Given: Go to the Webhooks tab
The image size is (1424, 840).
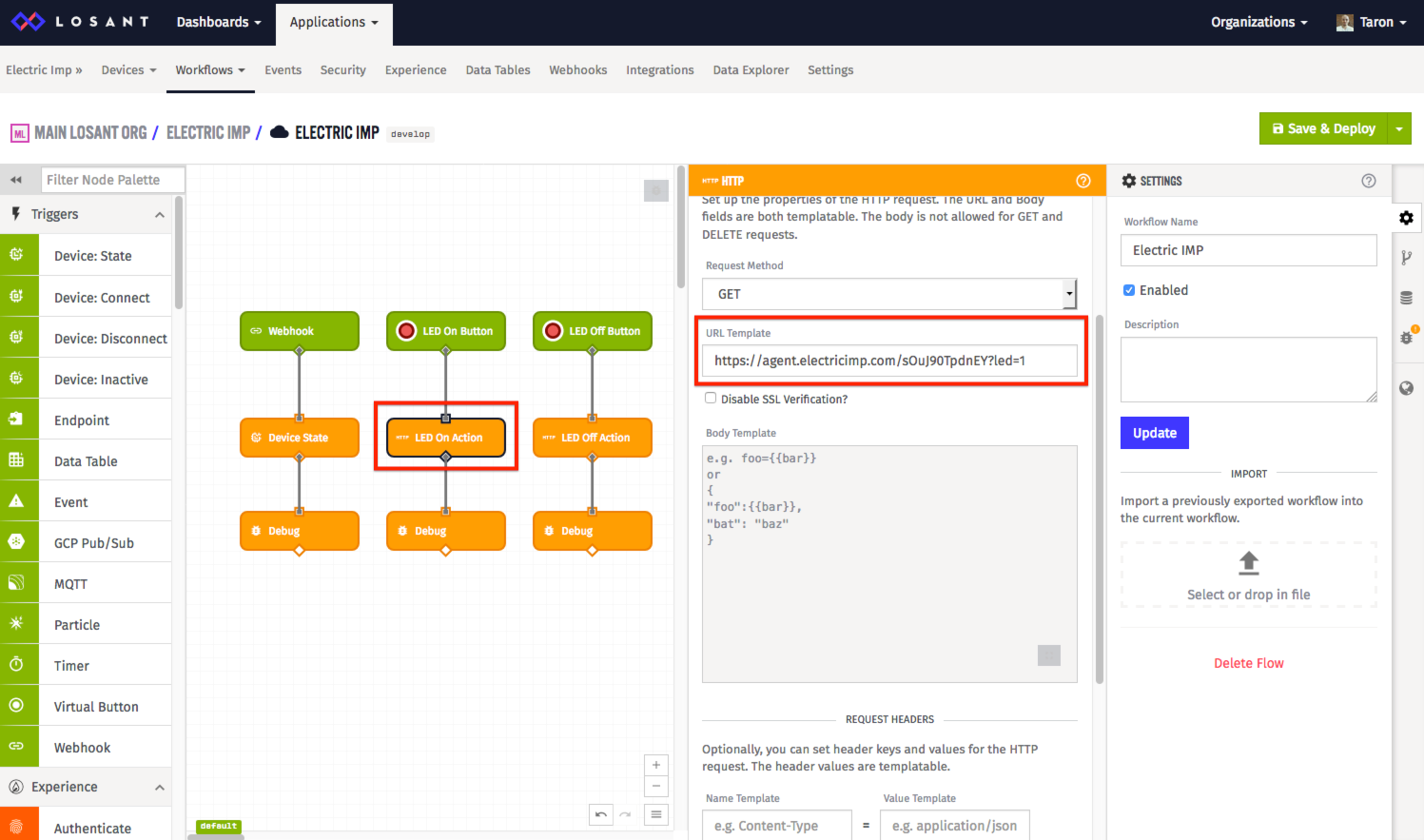Looking at the screenshot, I should [578, 69].
